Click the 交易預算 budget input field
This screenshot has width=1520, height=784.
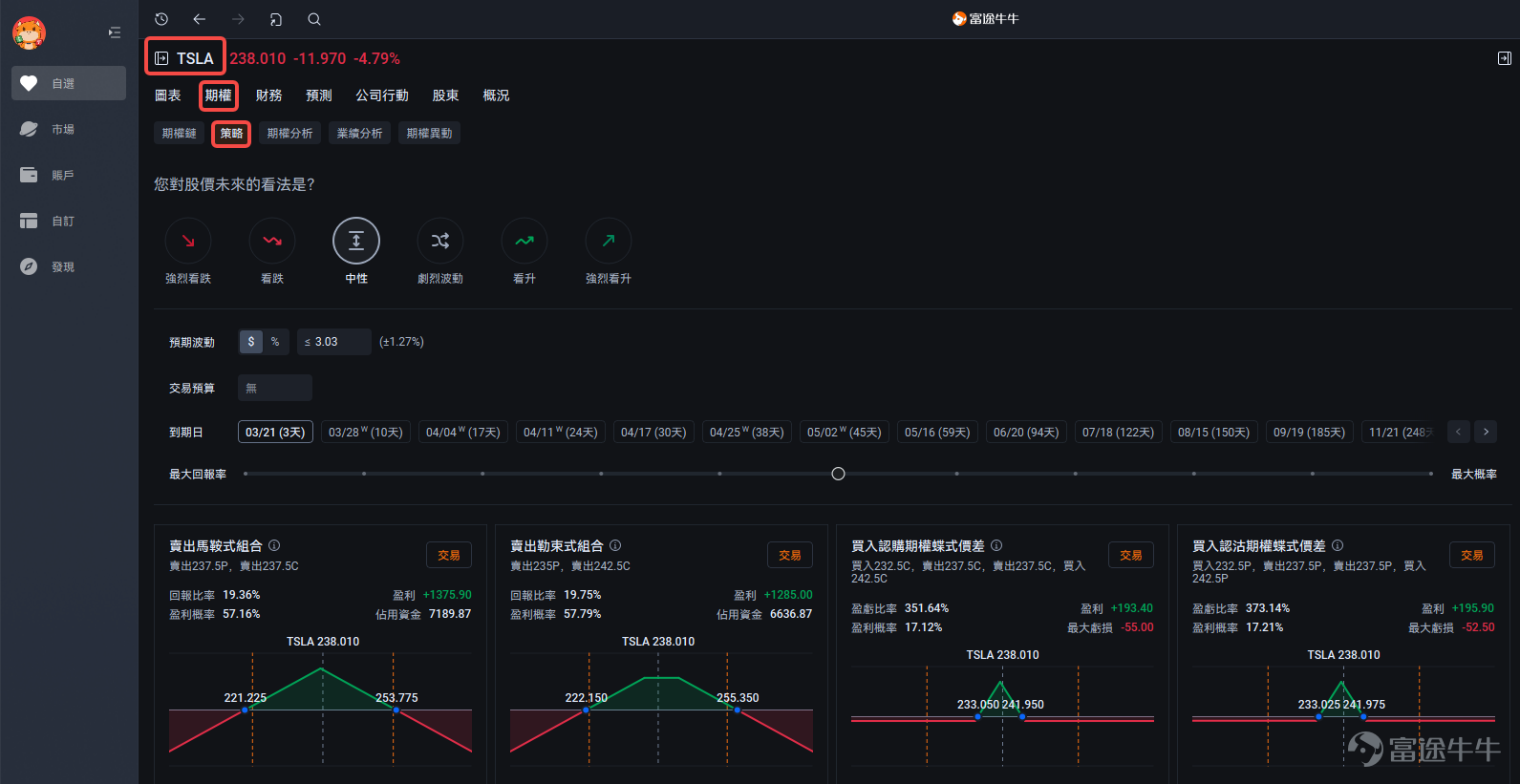click(275, 388)
